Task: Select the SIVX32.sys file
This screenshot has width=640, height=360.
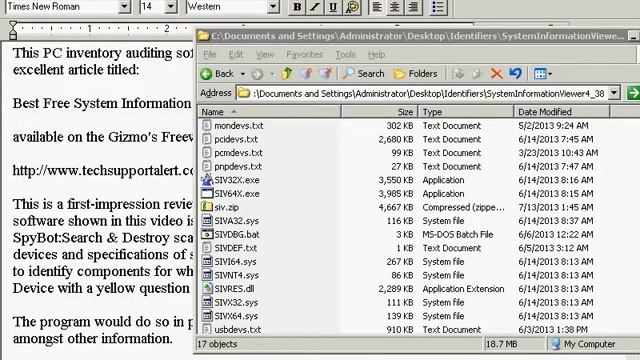Action: pyautogui.click(x=236, y=302)
